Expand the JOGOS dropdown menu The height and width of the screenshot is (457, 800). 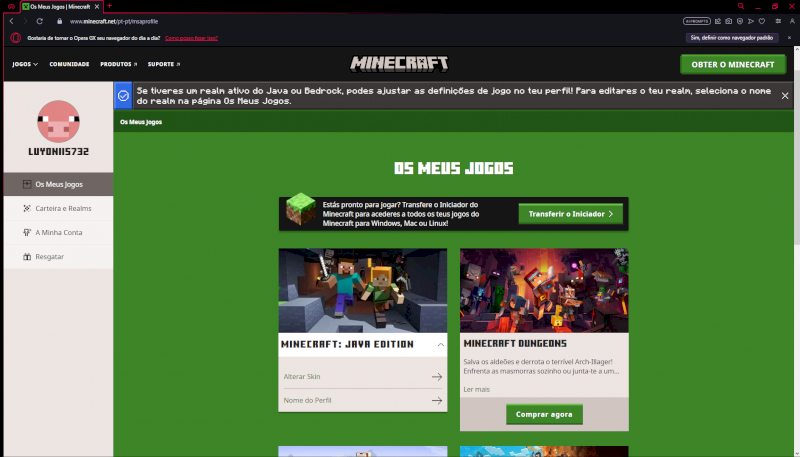25,64
